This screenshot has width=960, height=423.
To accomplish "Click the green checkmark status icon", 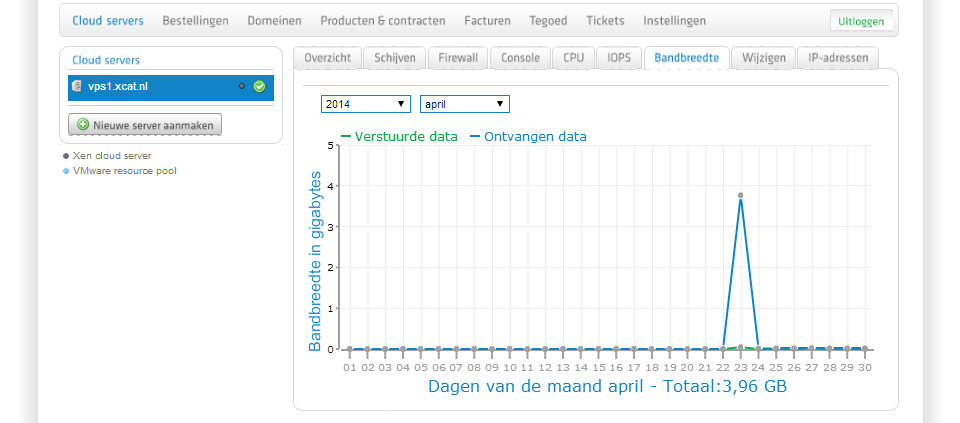I will point(259,87).
